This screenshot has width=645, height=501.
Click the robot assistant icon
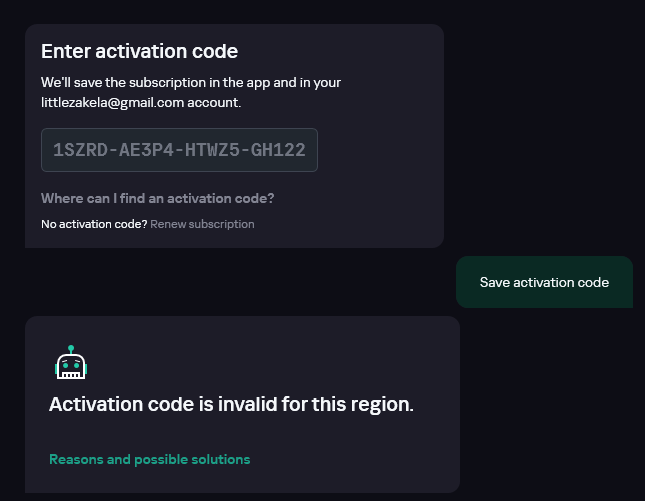click(x=71, y=362)
